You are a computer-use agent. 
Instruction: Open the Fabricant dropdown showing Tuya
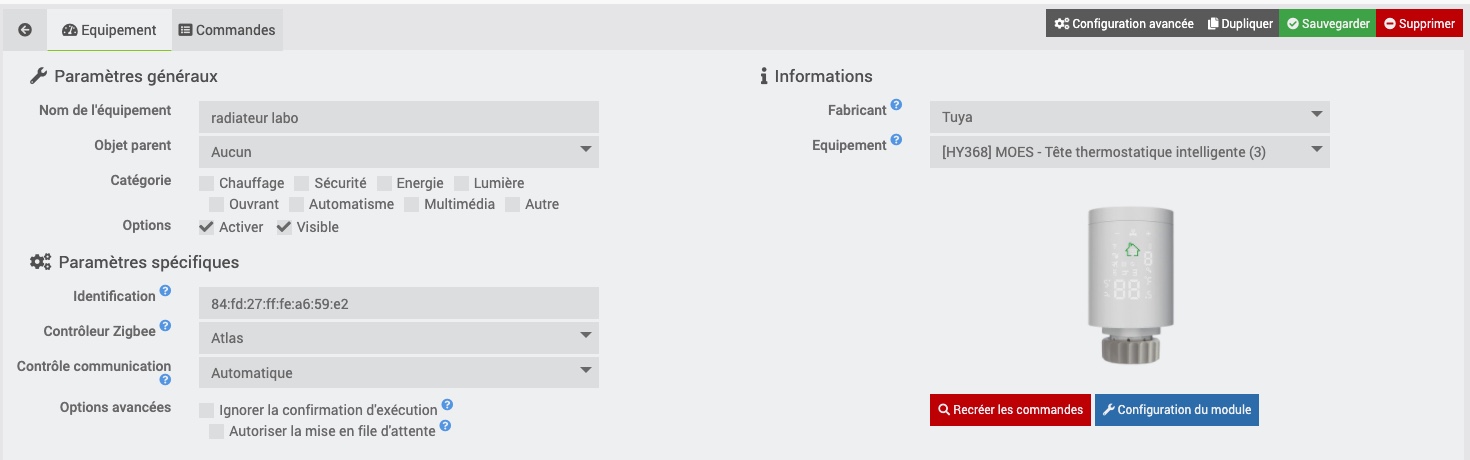(x=1130, y=117)
